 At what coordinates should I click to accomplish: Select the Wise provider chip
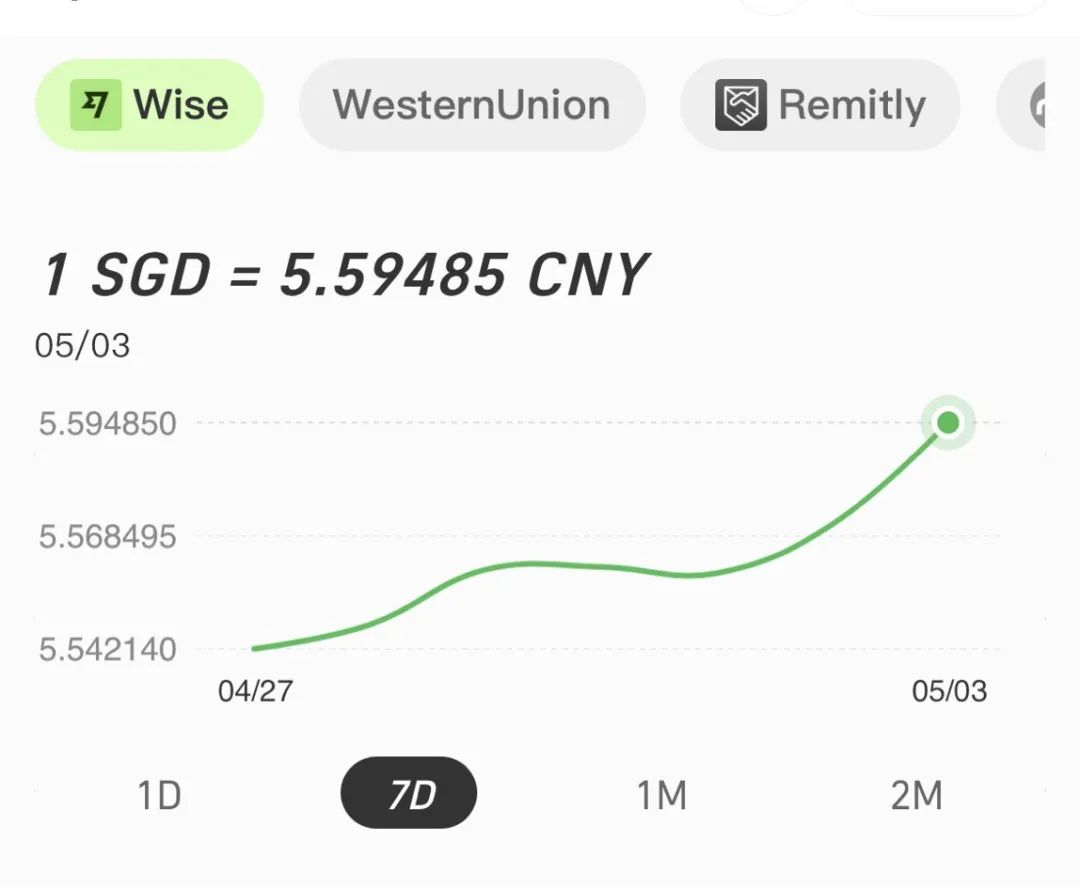(150, 105)
